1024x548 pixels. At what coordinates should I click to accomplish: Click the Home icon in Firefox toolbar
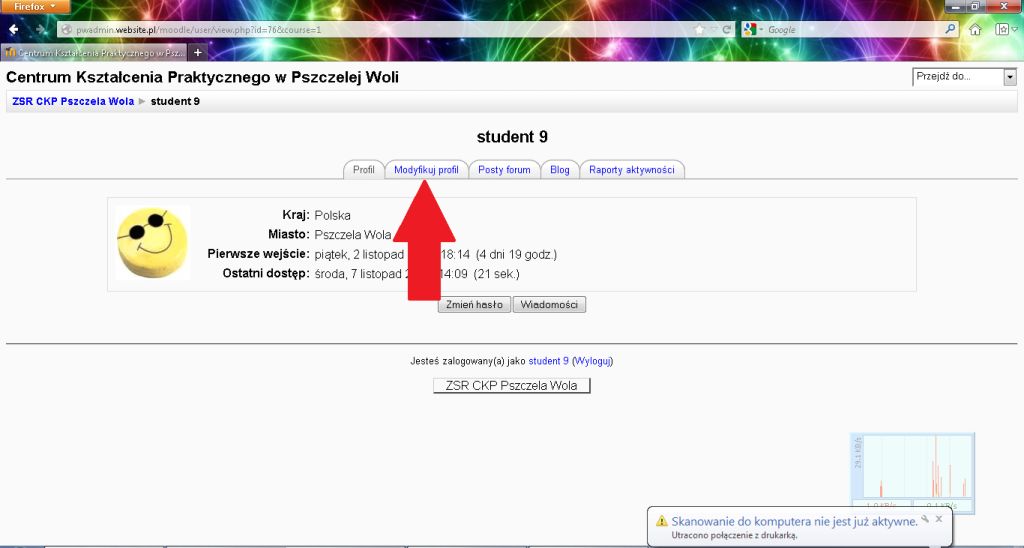[975, 29]
